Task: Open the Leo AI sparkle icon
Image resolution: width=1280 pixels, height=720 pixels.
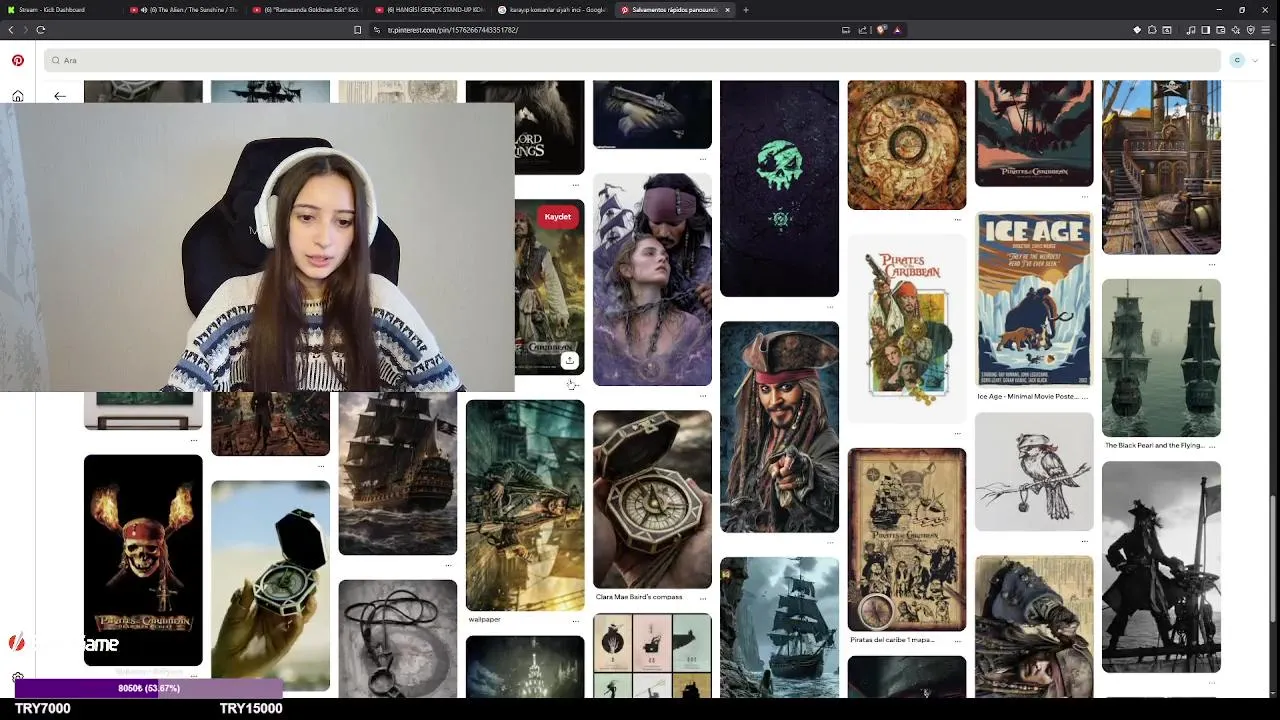Action: tap(1235, 30)
